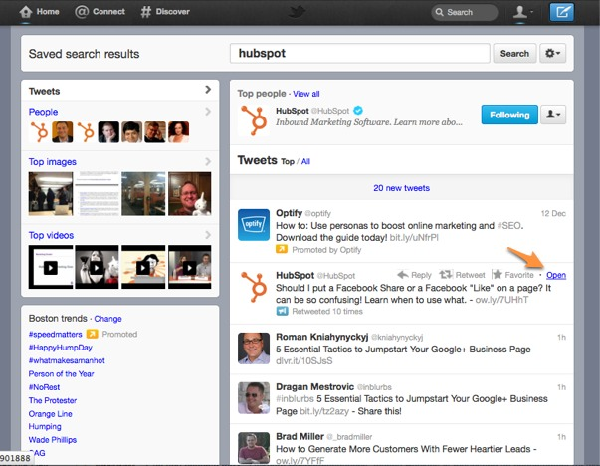Viewport: 600px width, 466px height.
Task: Click the Twitter bird logo
Action: (297, 12)
